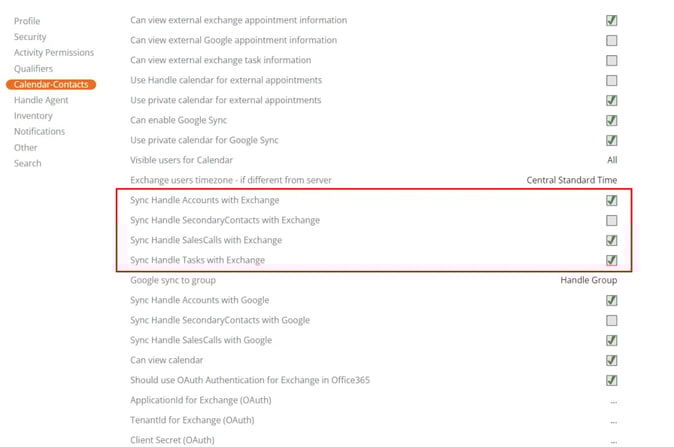Check Use Handle calendar for external appointments
This screenshot has height=447, width=674.
(x=611, y=80)
